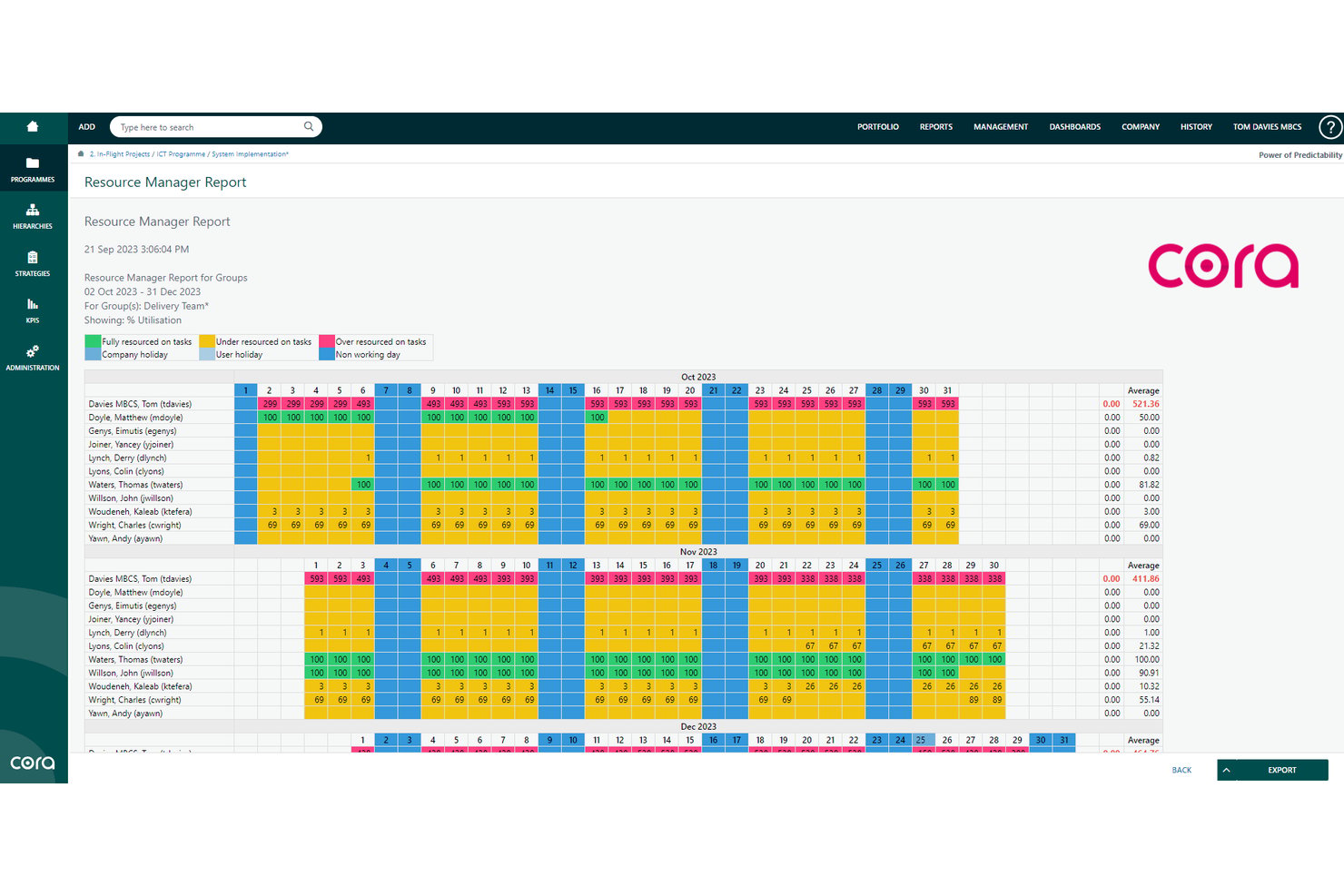Click the Nov 2023 month header
1344x896 pixels.
(698, 552)
